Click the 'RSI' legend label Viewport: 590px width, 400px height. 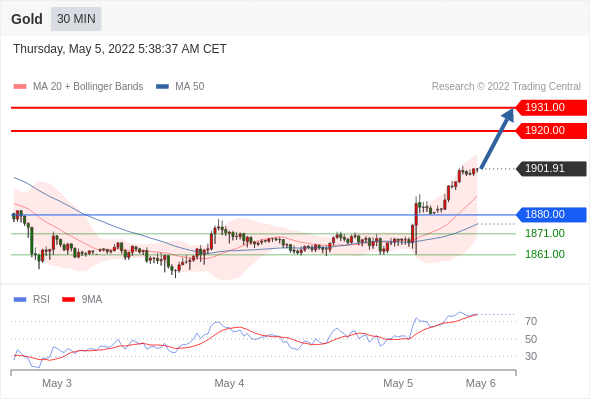click(x=41, y=300)
